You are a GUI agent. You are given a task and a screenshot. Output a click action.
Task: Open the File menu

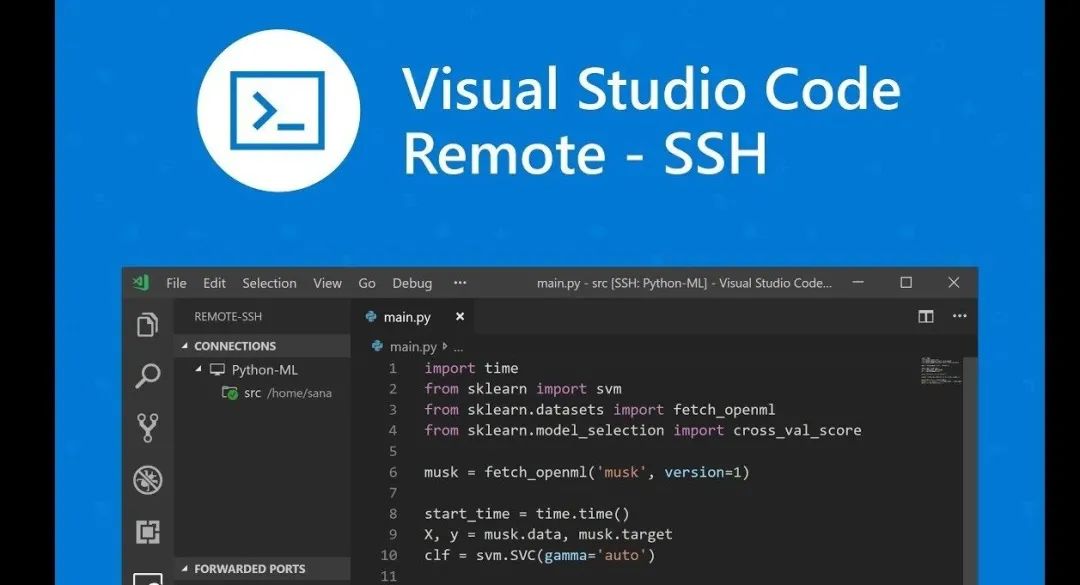click(176, 283)
